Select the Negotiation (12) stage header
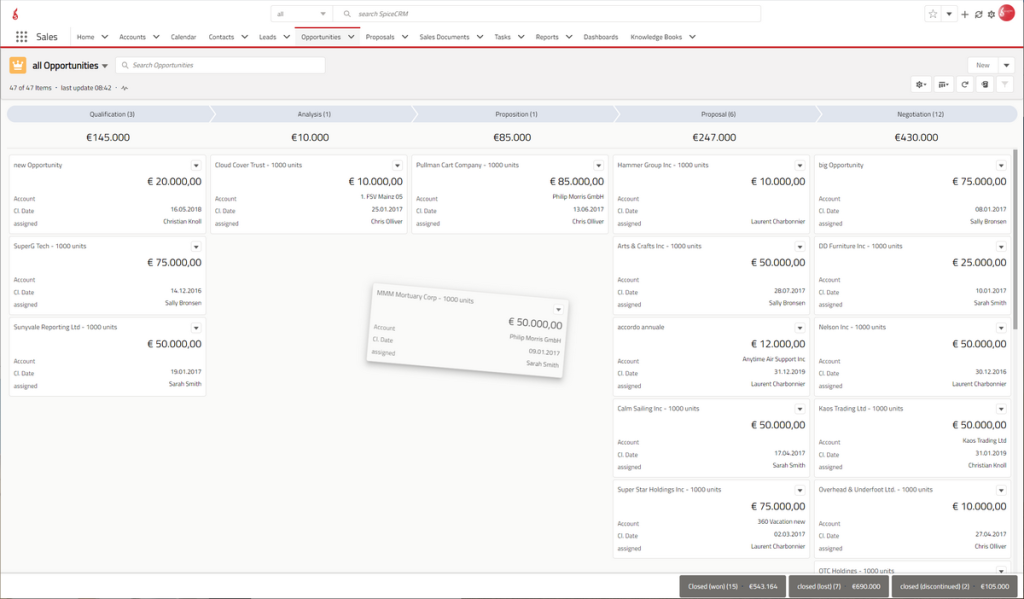Screen dimensions: 1024x599 (915, 114)
